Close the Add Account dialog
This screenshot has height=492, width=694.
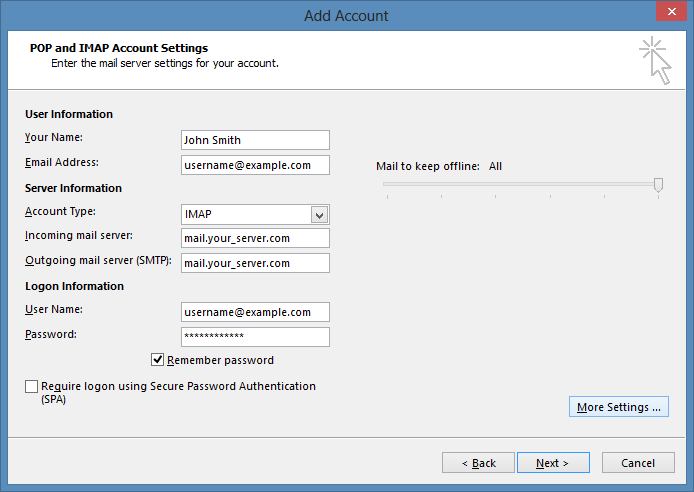(671, 12)
